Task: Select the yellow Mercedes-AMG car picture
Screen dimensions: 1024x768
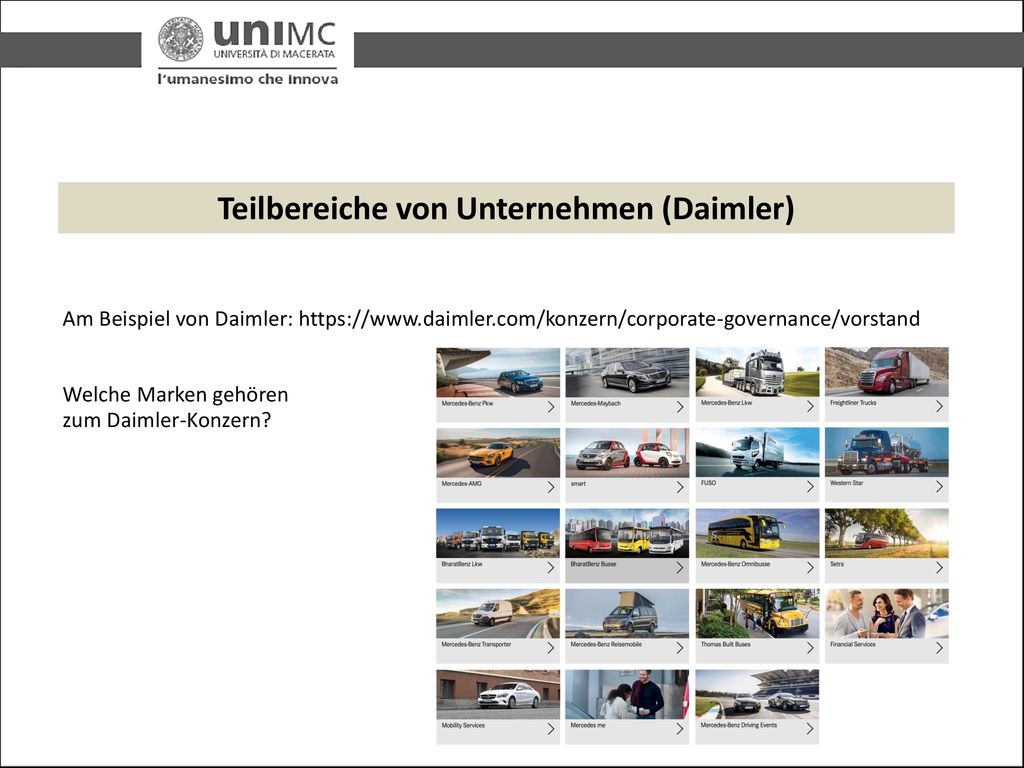Action: click(498, 453)
